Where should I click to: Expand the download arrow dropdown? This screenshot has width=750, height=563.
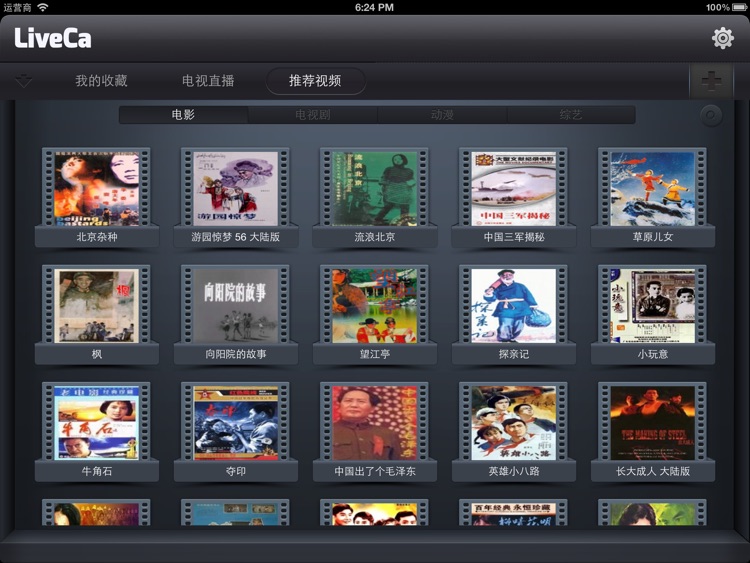23,81
